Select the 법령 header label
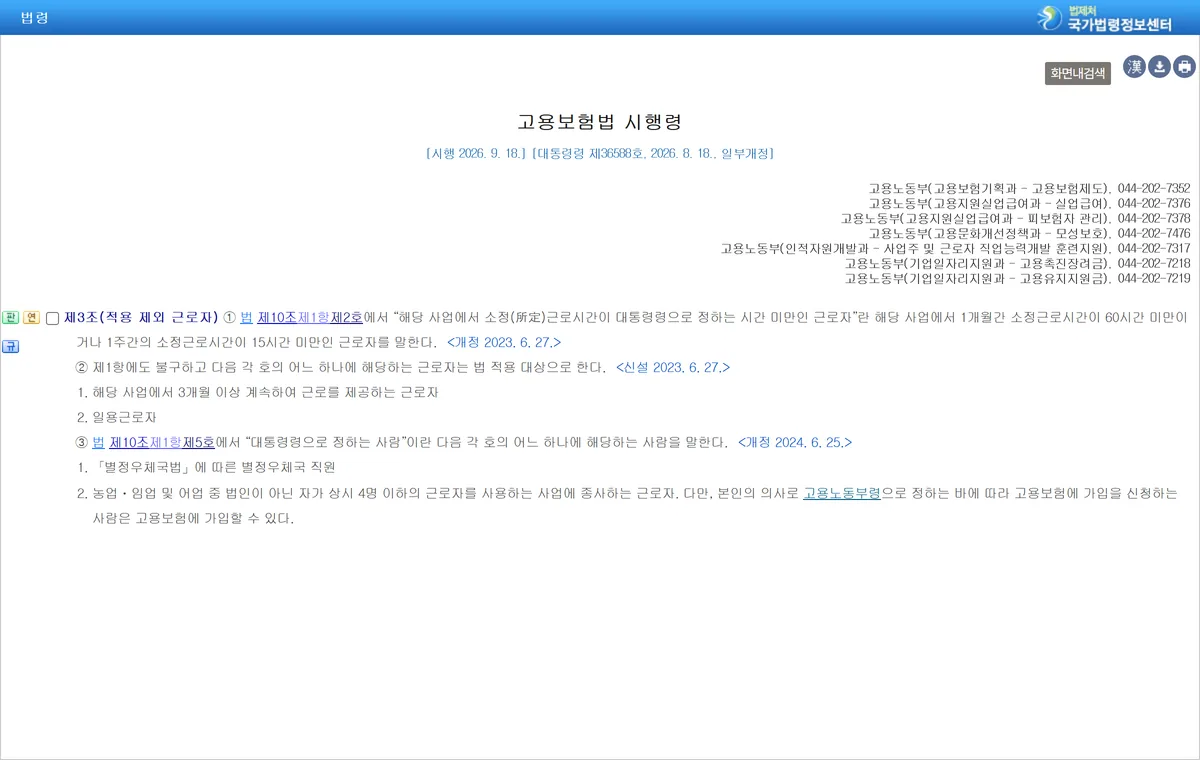Viewport: 1200px width, 760px height. (34, 18)
